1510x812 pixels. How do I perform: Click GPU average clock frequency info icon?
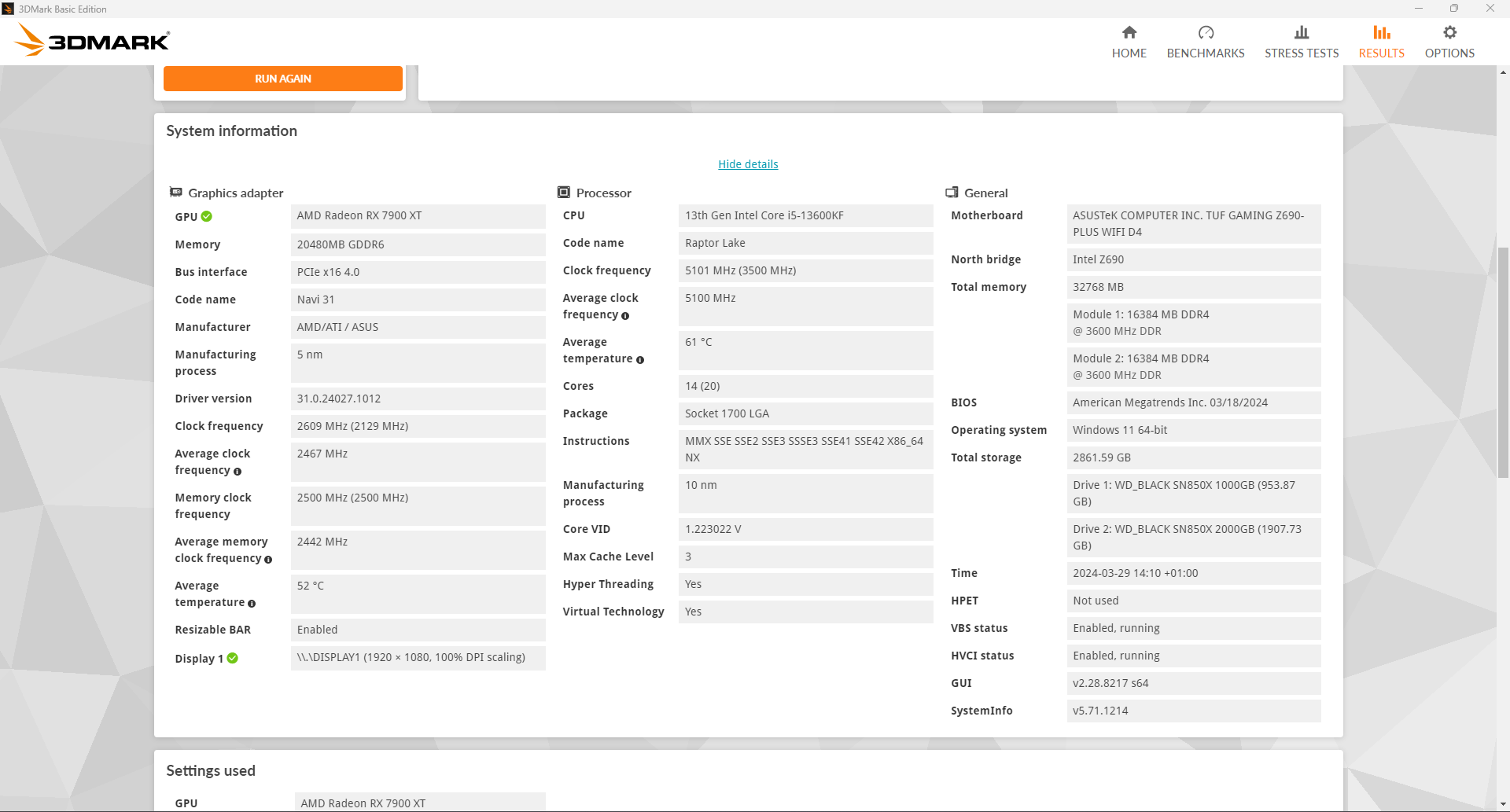click(238, 472)
